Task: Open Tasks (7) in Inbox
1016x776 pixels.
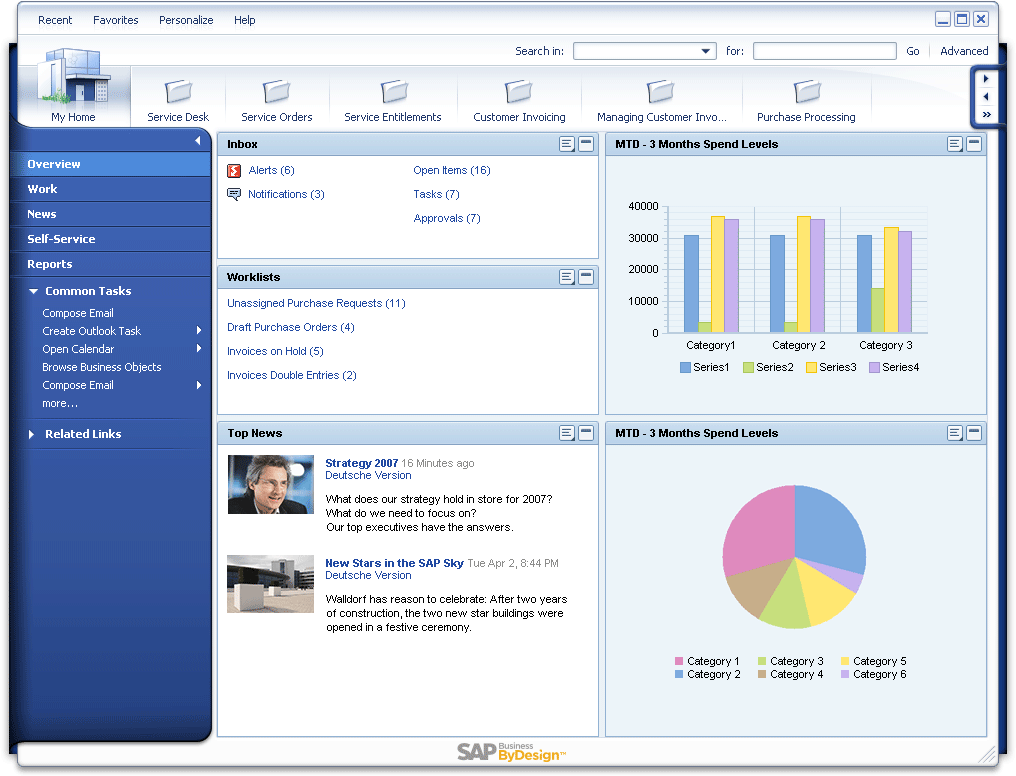Action: pos(437,194)
